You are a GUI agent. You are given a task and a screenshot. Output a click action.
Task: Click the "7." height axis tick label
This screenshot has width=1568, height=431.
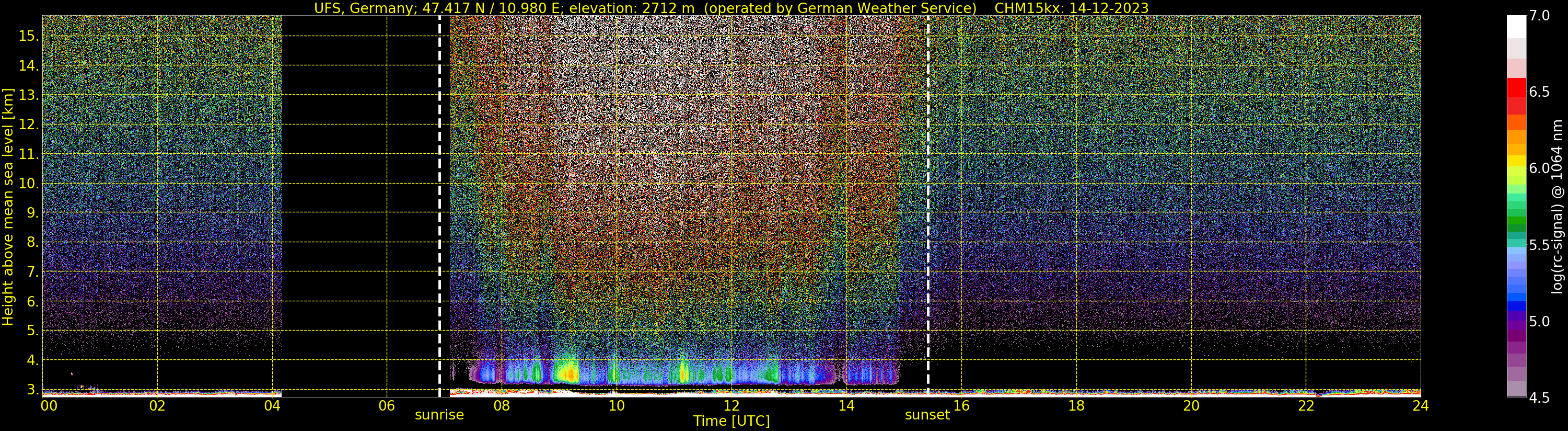pyautogui.click(x=32, y=272)
